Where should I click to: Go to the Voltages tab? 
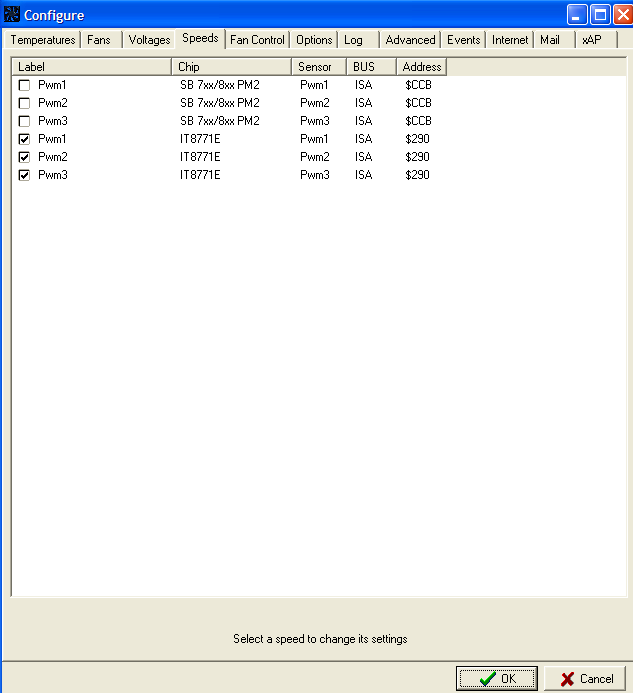tap(149, 40)
